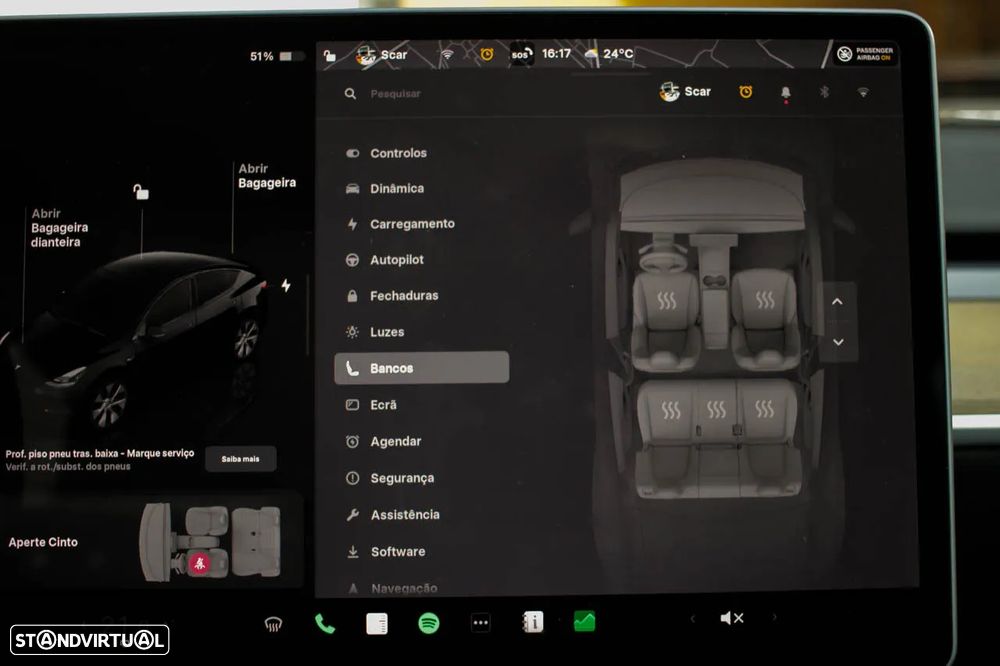Toggle rear center seat heater
This screenshot has width=1000, height=666.
tap(716, 410)
